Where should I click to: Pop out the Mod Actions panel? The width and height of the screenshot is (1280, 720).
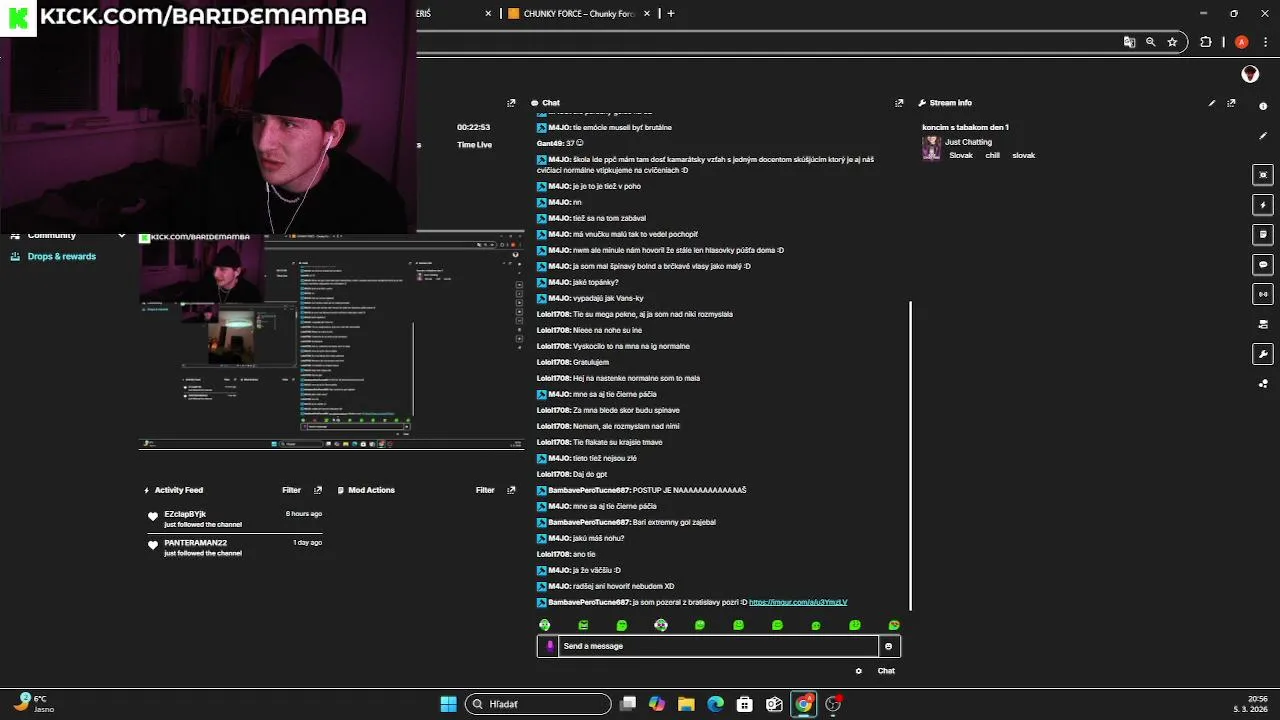511,490
